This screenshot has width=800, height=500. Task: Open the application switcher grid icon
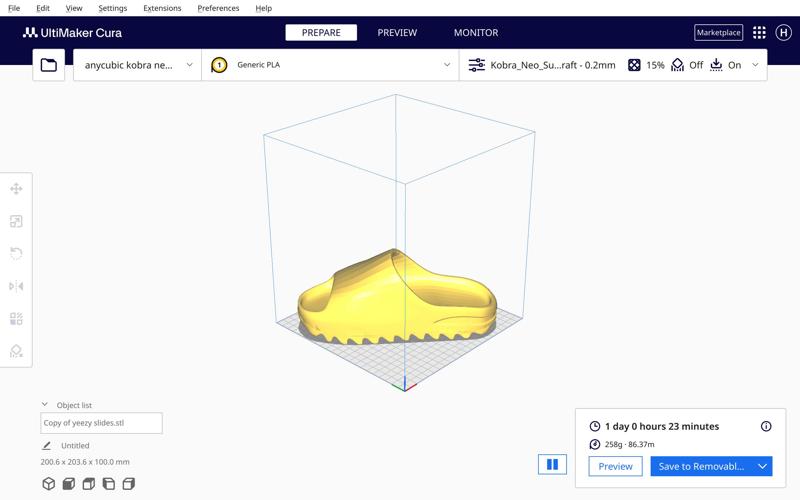pos(759,33)
